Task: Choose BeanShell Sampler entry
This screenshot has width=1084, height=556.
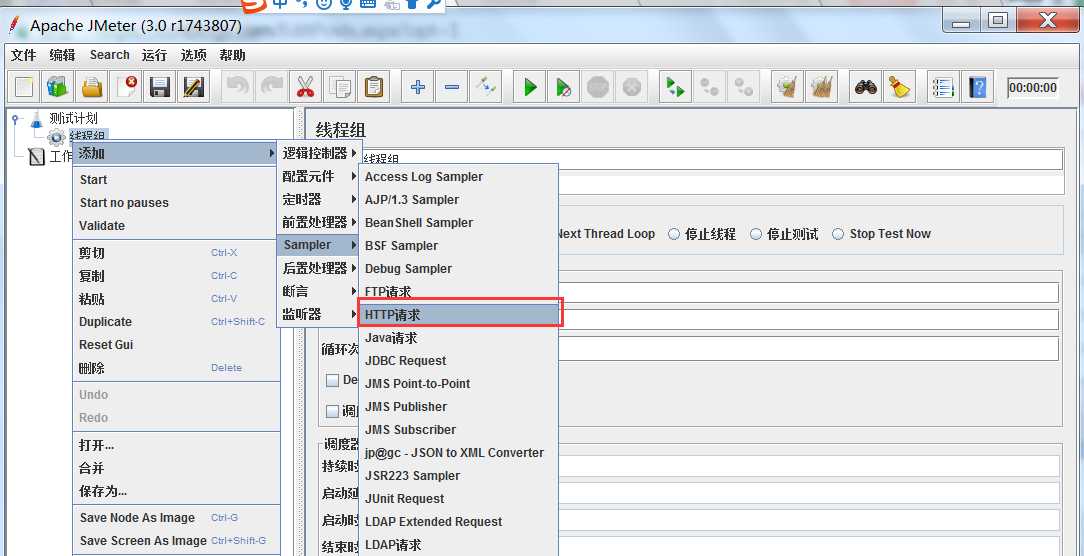Action: 459,223
